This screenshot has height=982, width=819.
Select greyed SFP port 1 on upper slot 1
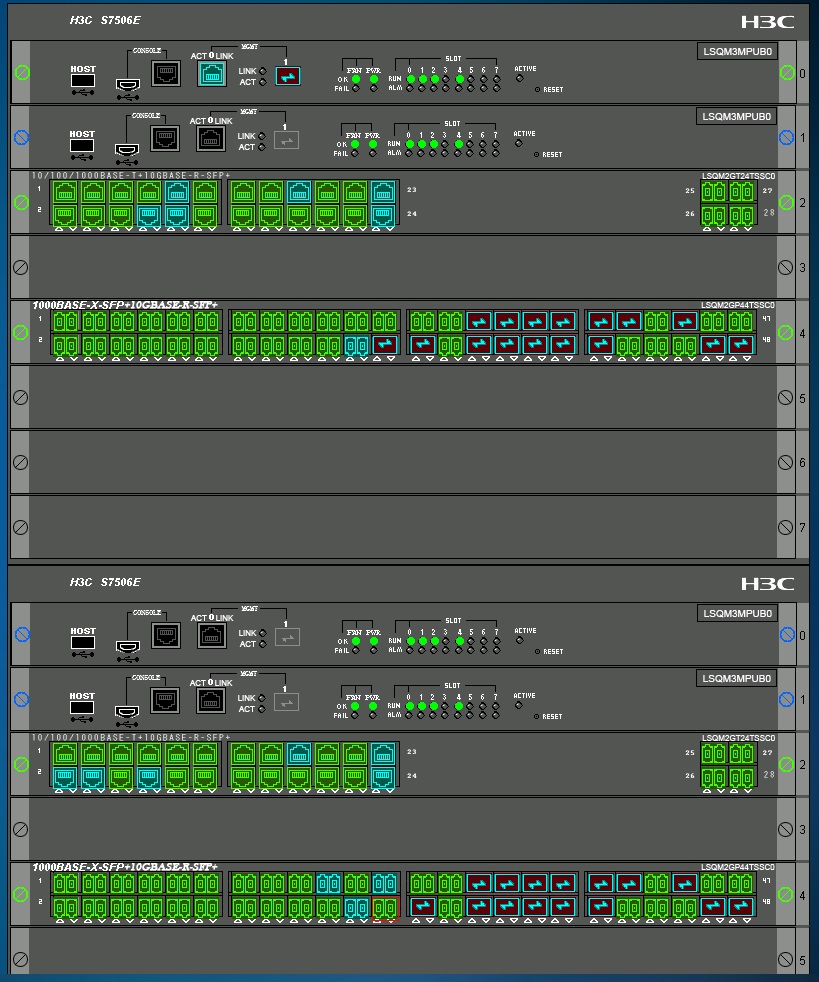click(287, 141)
